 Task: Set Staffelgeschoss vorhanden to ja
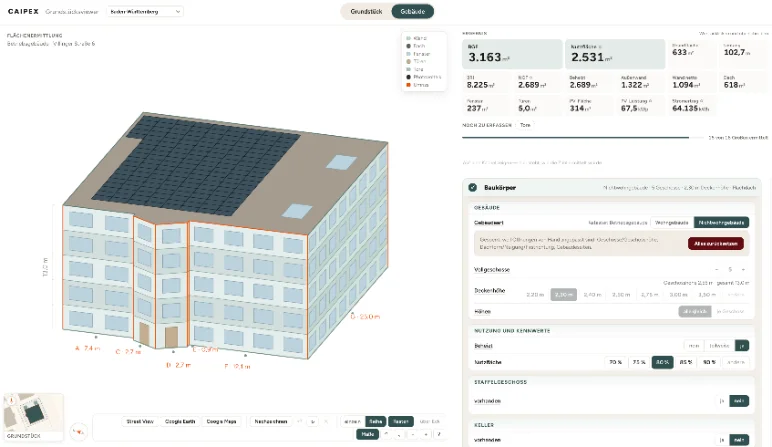tap(722, 401)
